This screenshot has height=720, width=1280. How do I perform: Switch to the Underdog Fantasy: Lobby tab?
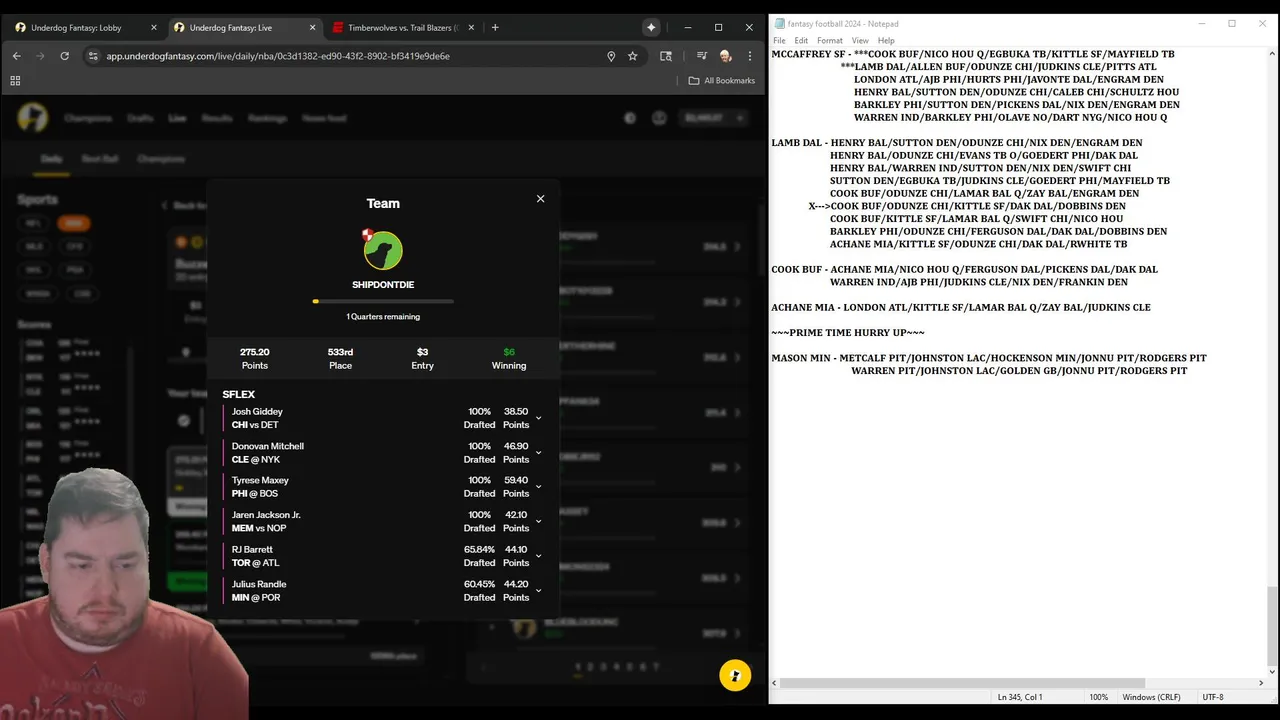(85, 28)
